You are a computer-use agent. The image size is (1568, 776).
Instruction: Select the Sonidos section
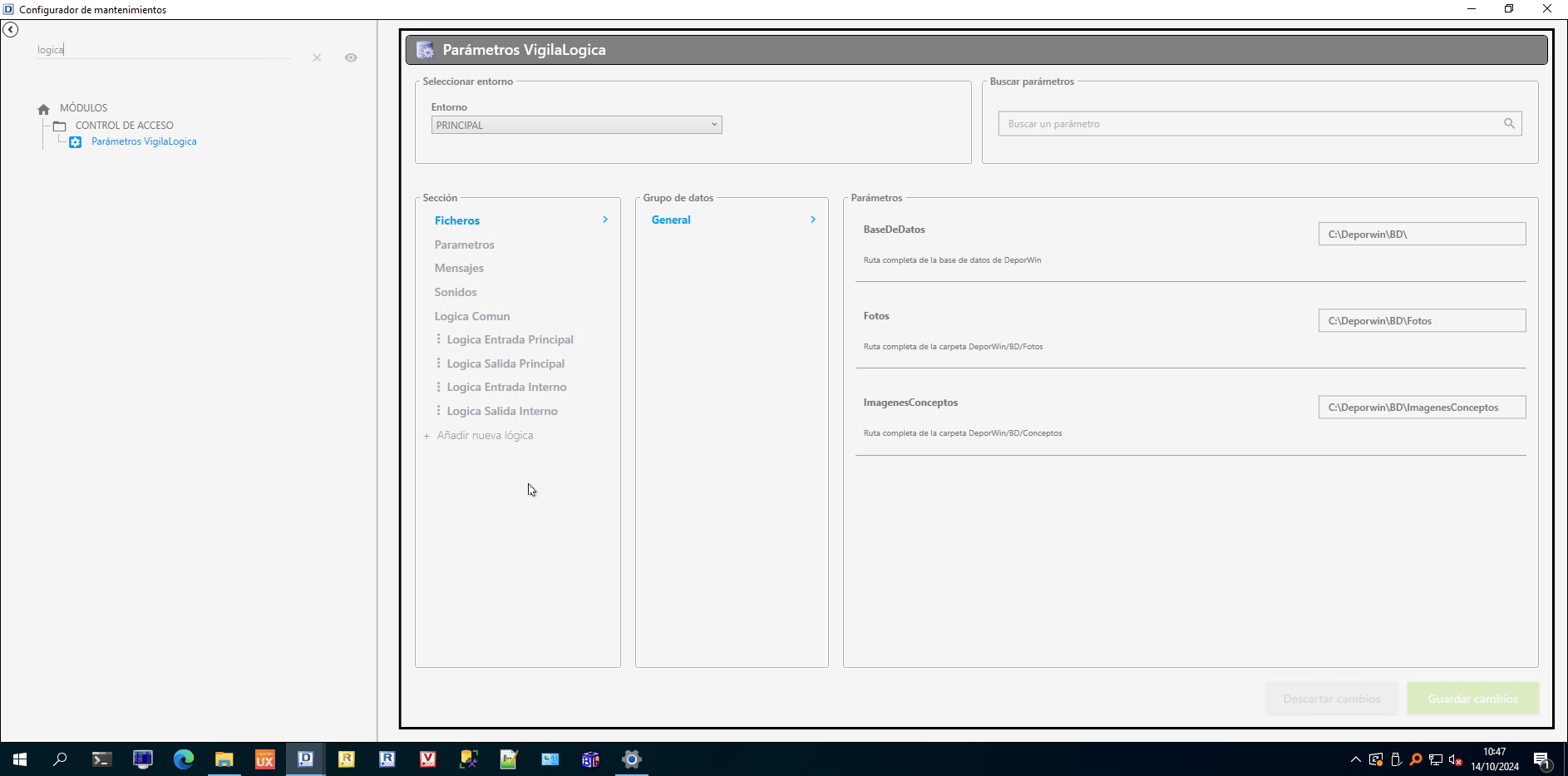(x=456, y=292)
